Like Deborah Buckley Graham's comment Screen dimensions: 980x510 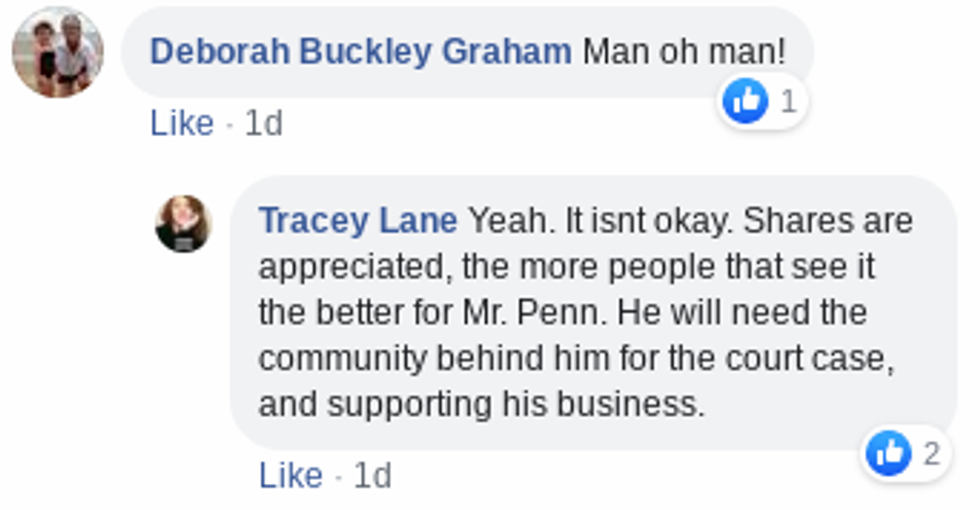point(182,123)
